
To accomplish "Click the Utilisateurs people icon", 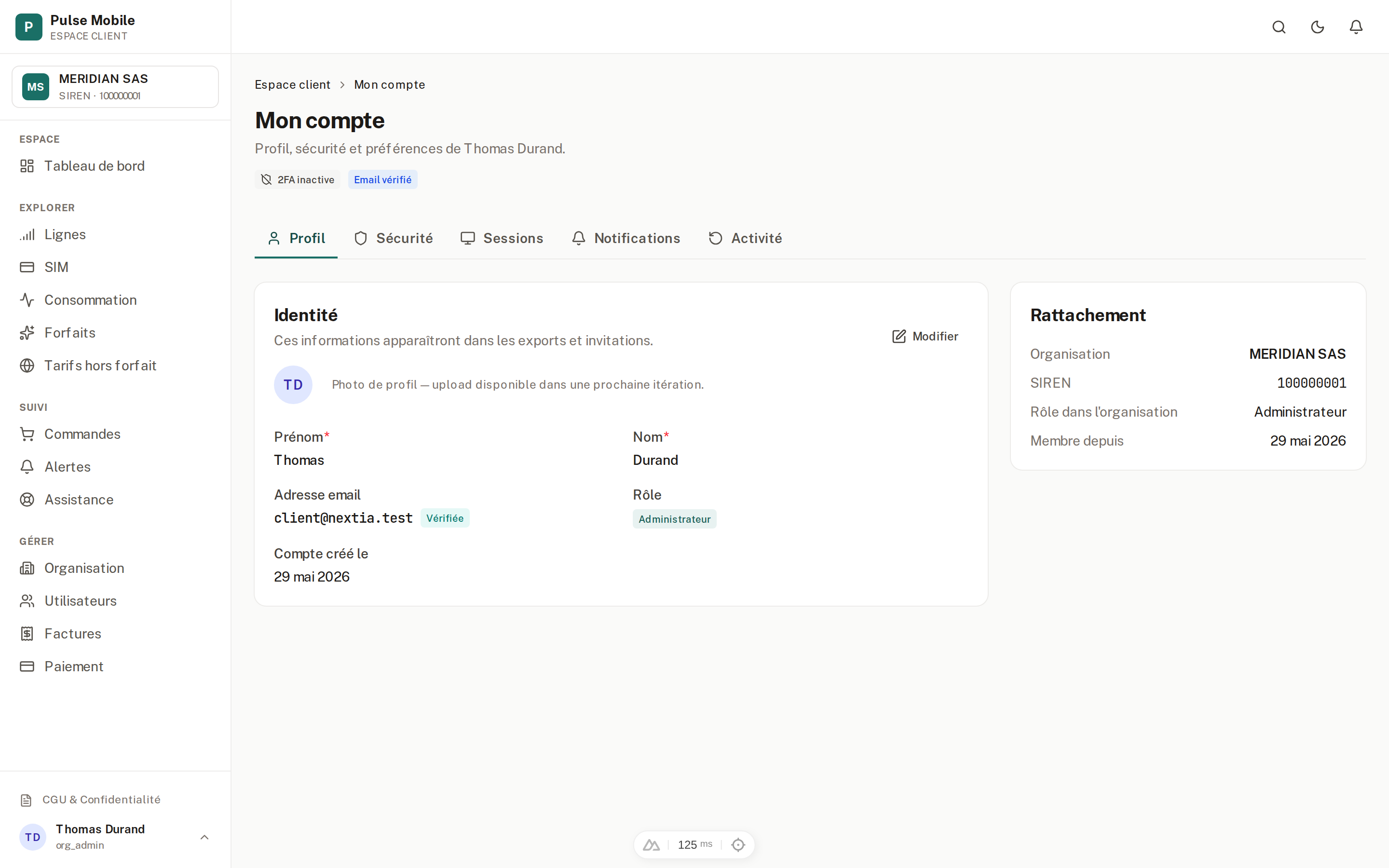I will pyautogui.click(x=27, y=600).
